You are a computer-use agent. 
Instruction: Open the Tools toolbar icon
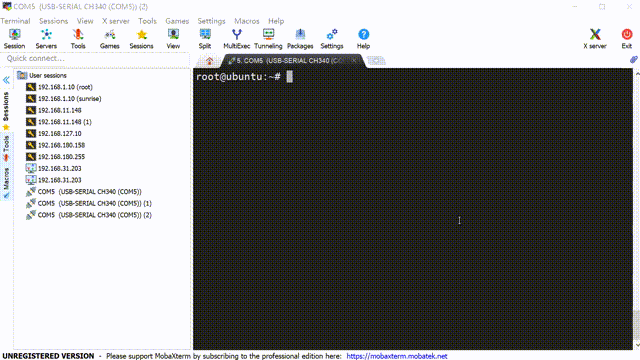click(78, 39)
